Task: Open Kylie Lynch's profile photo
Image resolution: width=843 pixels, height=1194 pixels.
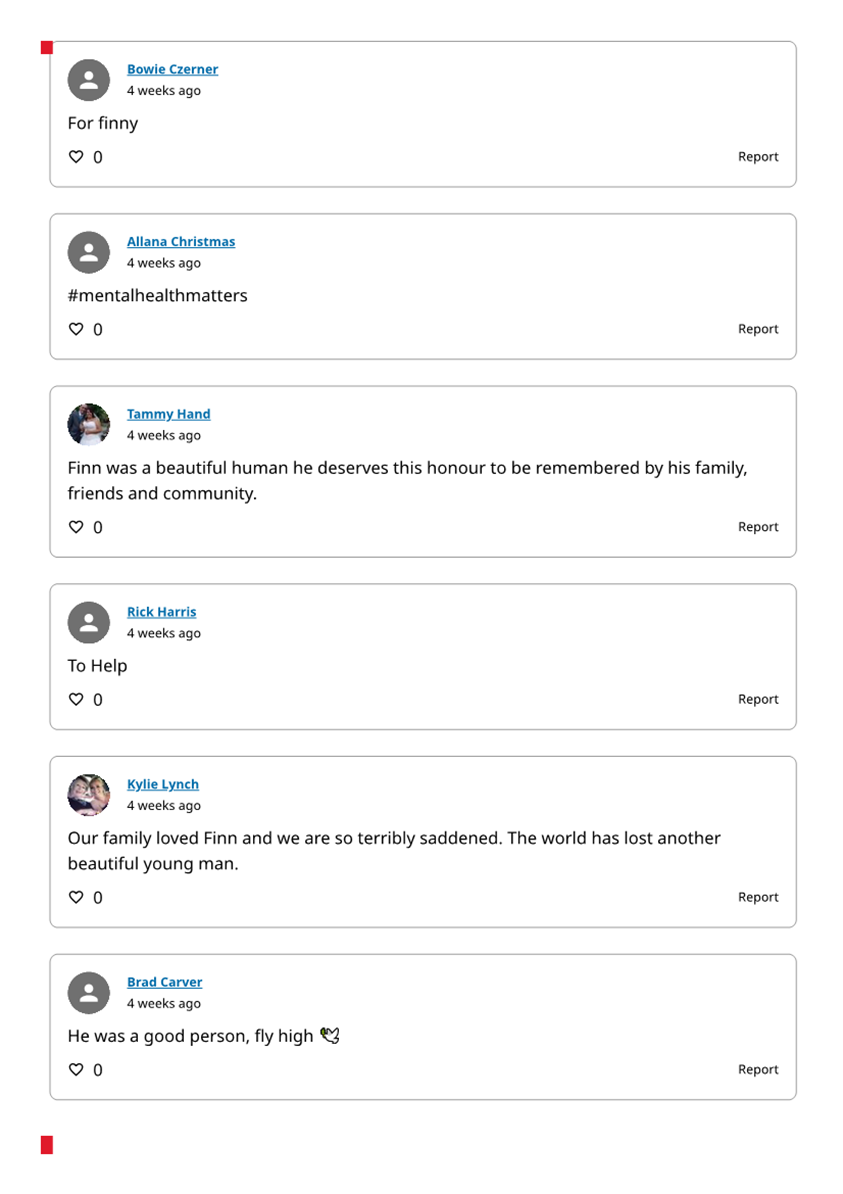Action: tap(89, 795)
